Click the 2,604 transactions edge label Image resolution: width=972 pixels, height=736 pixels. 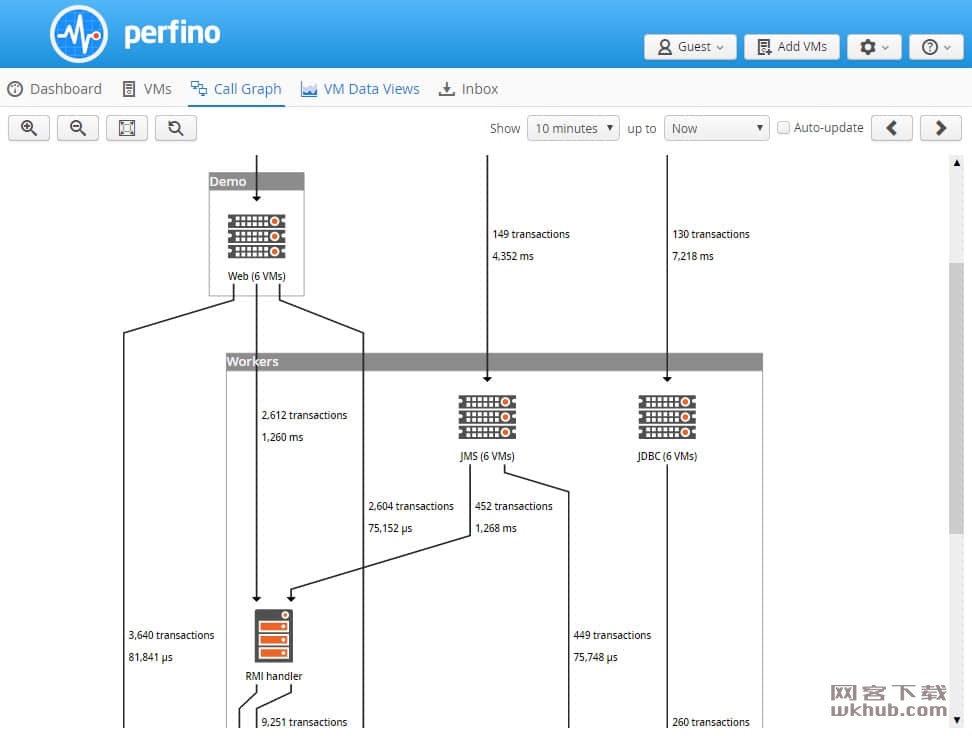tap(410, 507)
